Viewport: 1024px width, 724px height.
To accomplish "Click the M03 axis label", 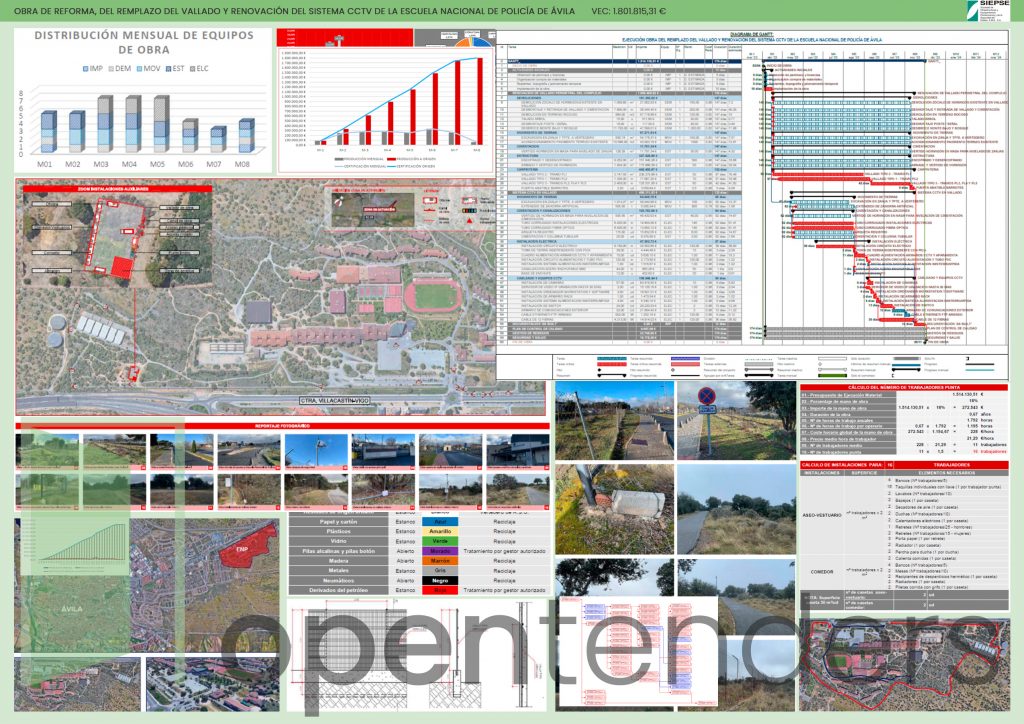I will coord(101,164).
